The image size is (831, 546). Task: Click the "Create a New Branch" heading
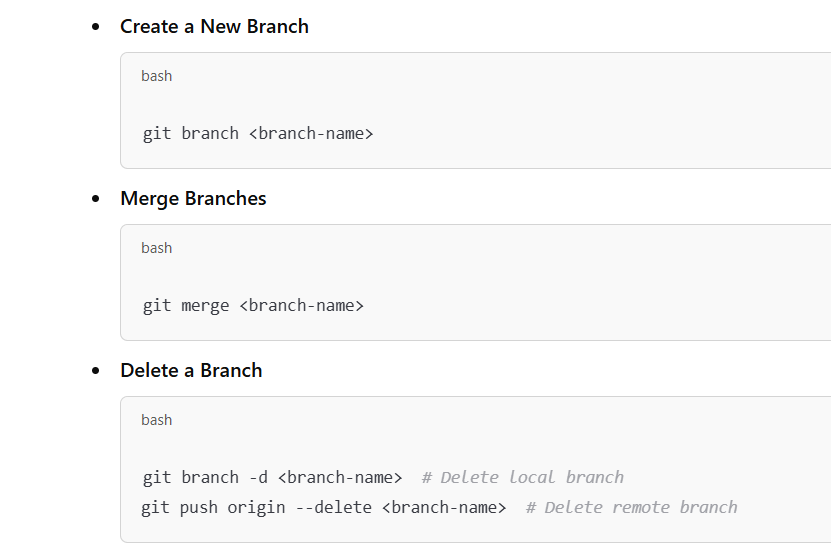(214, 27)
